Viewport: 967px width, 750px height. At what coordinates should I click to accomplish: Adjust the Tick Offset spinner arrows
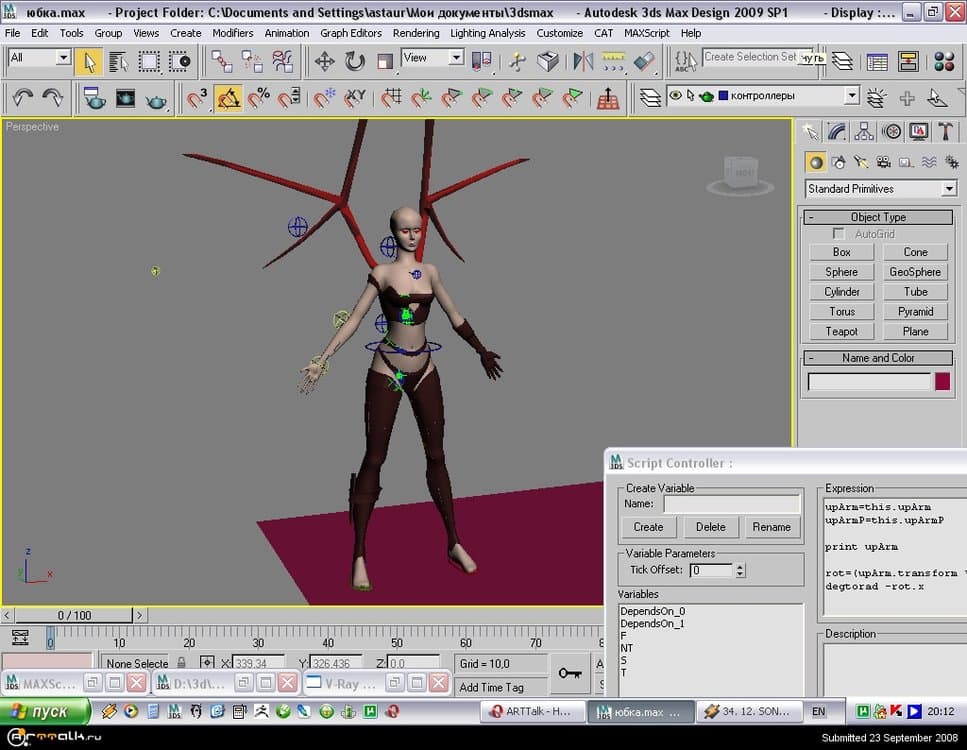[x=740, y=570]
